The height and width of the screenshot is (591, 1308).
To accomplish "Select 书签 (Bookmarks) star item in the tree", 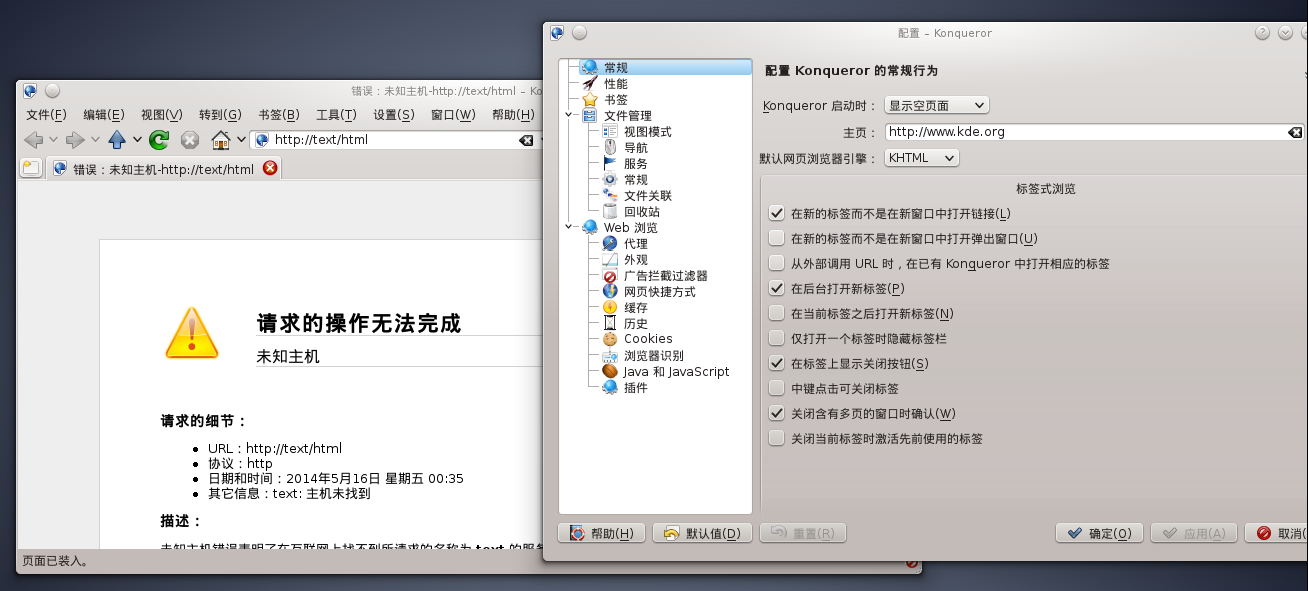I will (616, 100).
